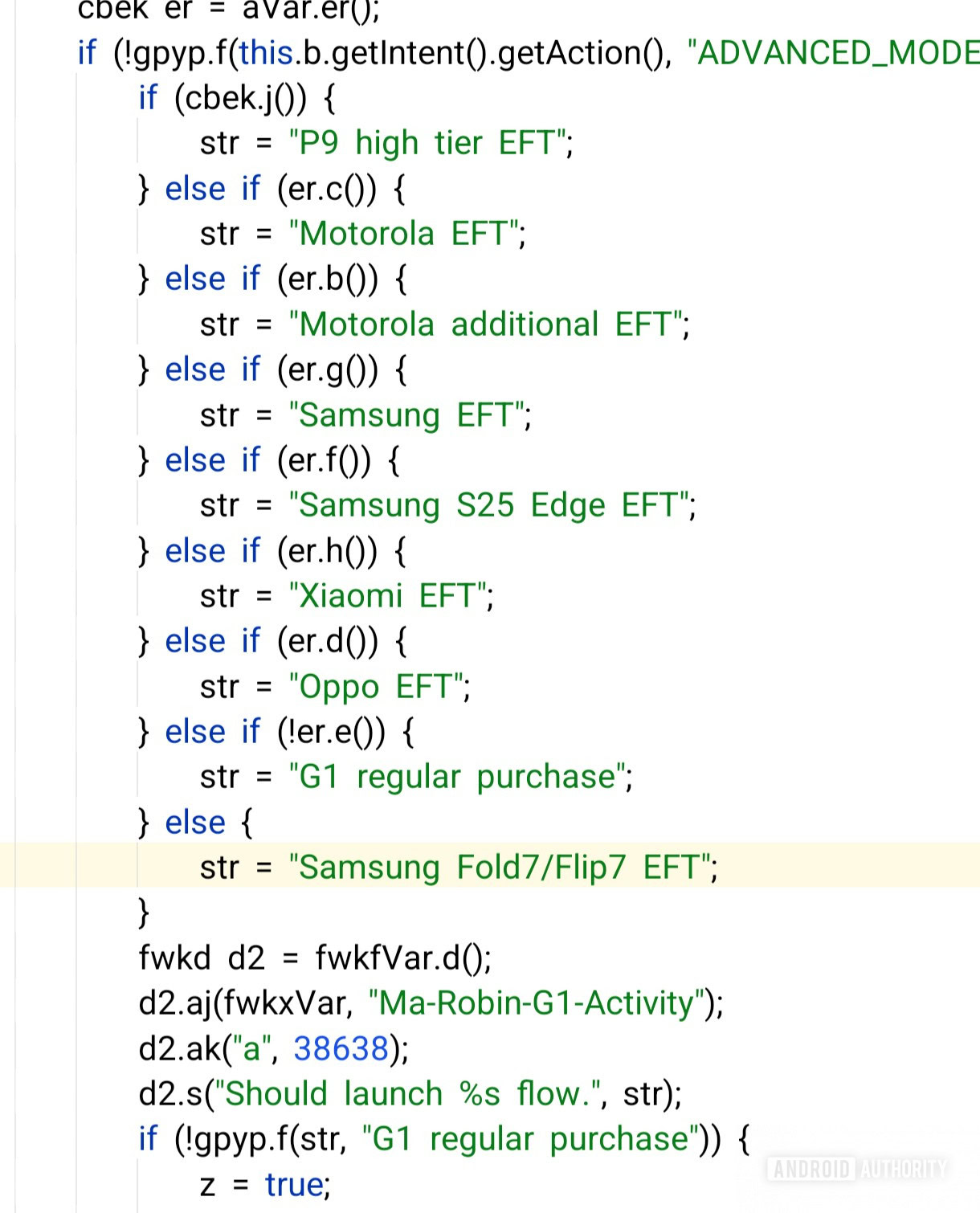
Task: Click the "Samsung S25 Edge EFT" string
Action: point(492,505)
